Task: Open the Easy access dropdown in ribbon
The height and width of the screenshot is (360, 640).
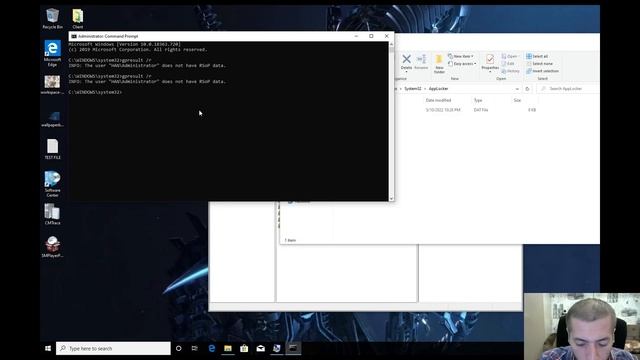Action: pyautogui.click(x=462, y=64)
